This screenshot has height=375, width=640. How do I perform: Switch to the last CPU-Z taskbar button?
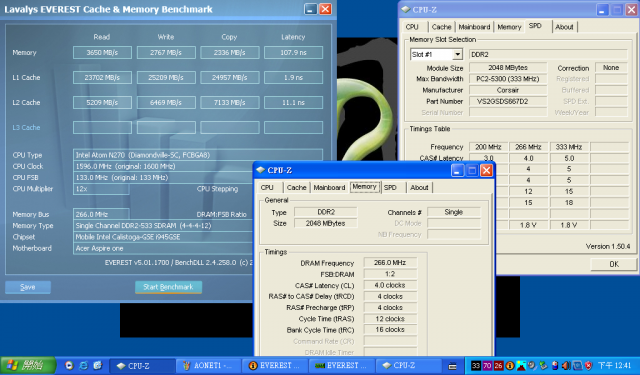[409, 366]
